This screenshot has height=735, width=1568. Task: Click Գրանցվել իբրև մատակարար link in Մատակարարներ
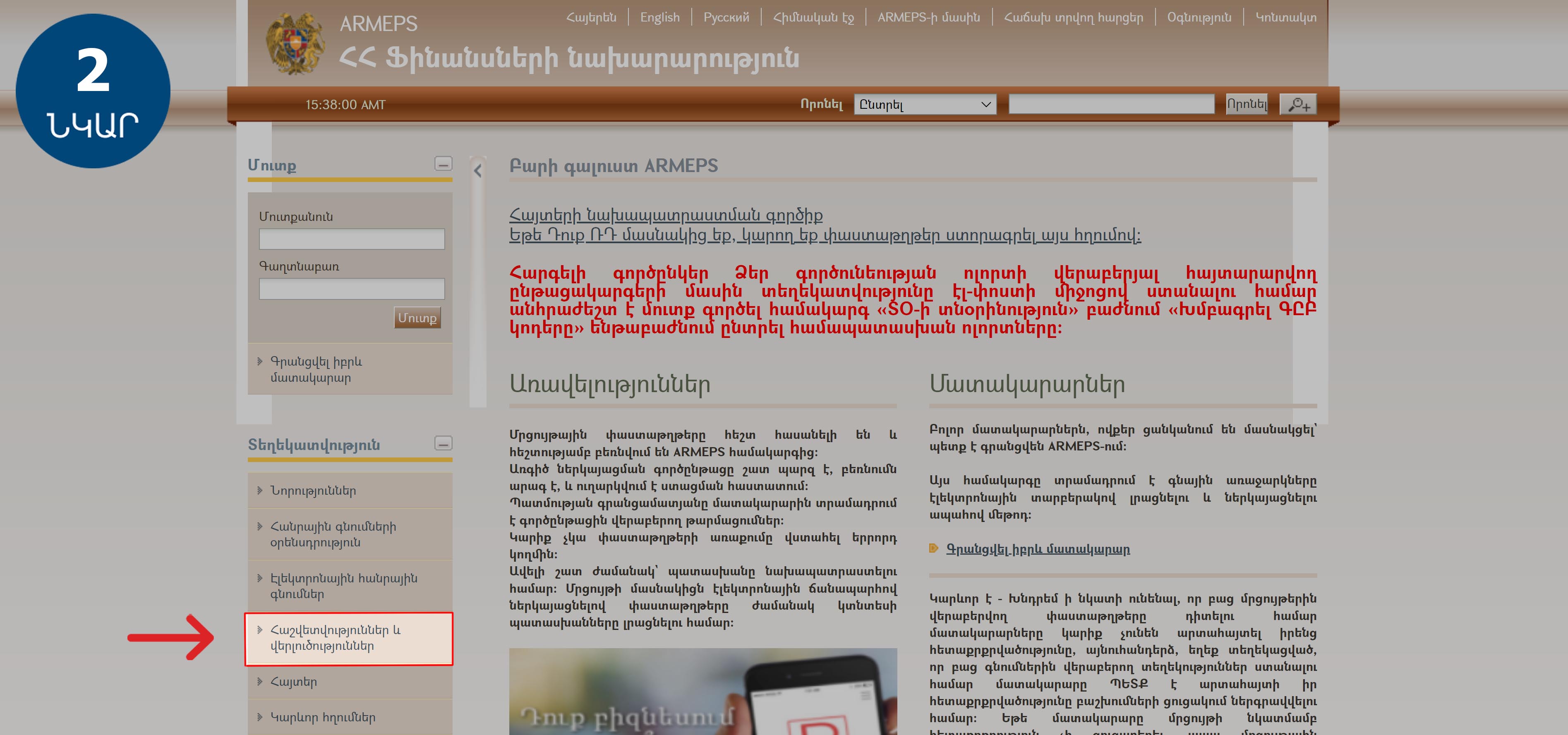point(1038,549)
